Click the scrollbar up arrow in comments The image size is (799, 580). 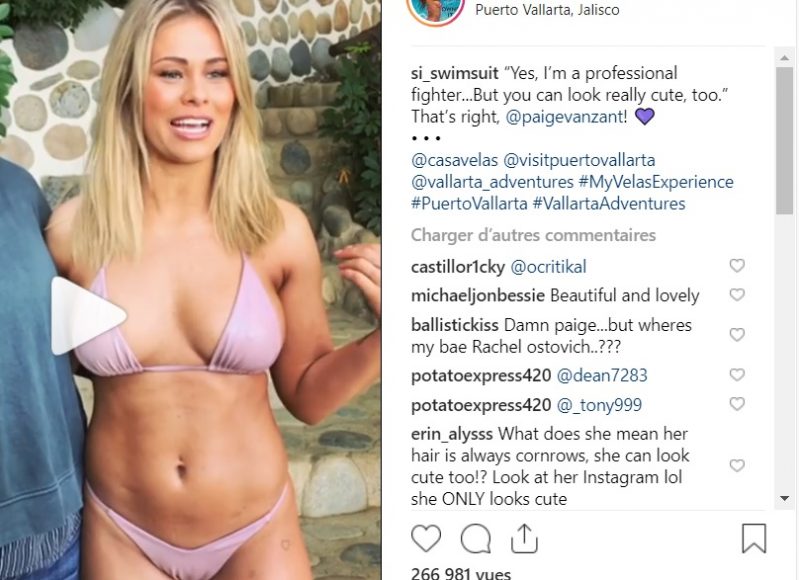pyautogui.click(x=785, y=58)
